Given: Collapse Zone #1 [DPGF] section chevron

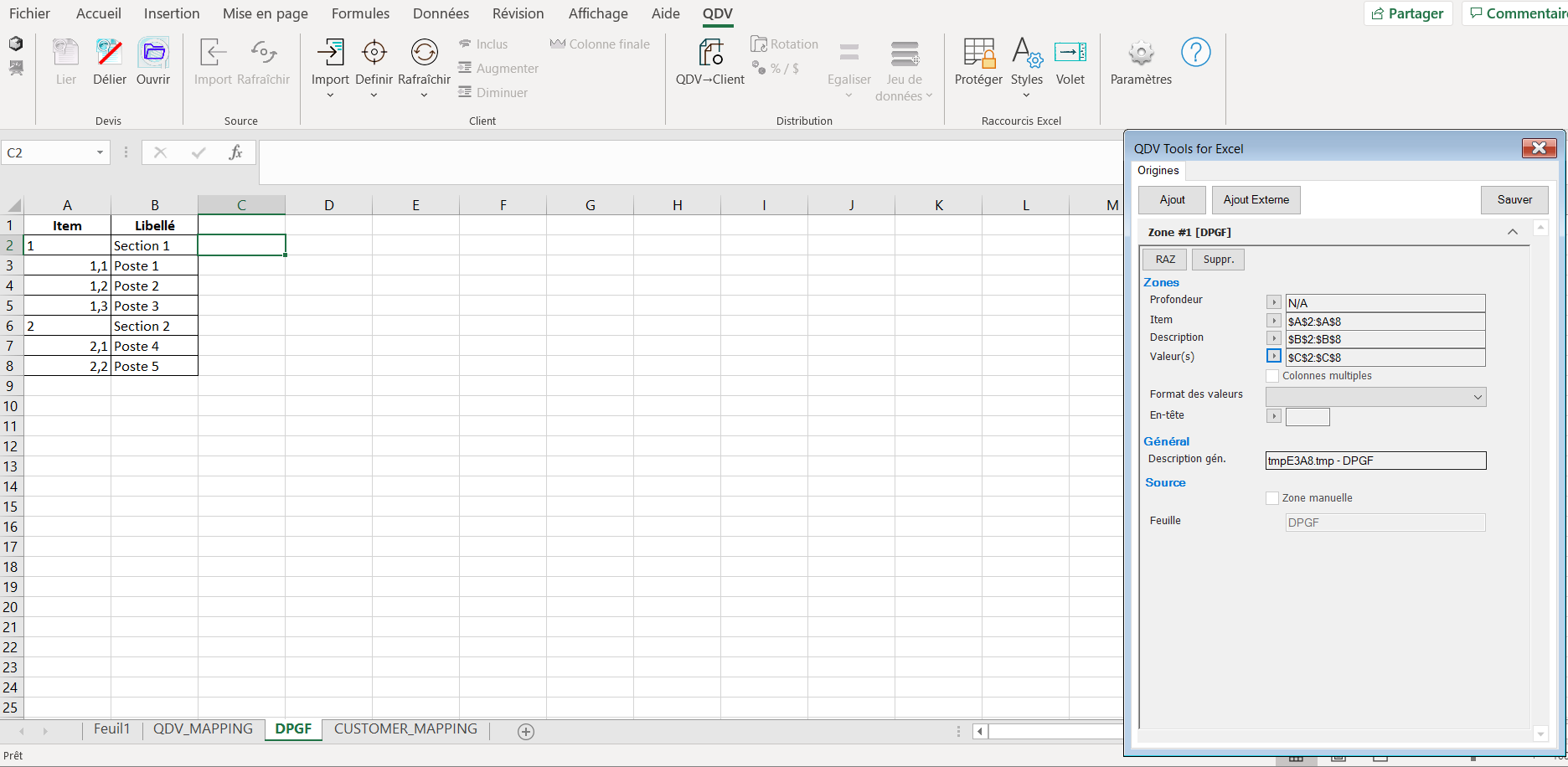Looking at the screenshot, I should (x=1513, y=232).
